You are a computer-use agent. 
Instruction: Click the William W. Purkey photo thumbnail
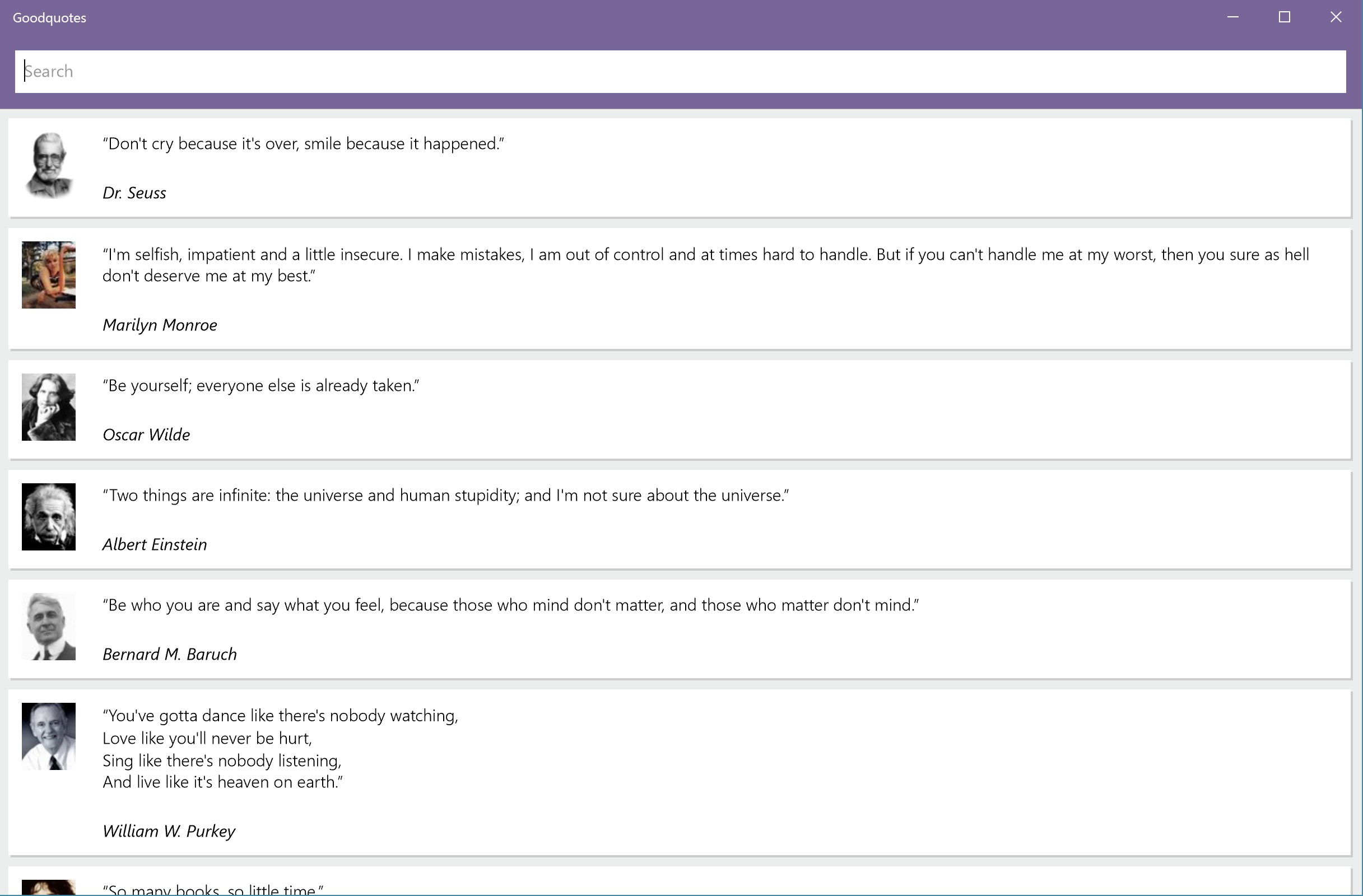[x=49, y=736]
